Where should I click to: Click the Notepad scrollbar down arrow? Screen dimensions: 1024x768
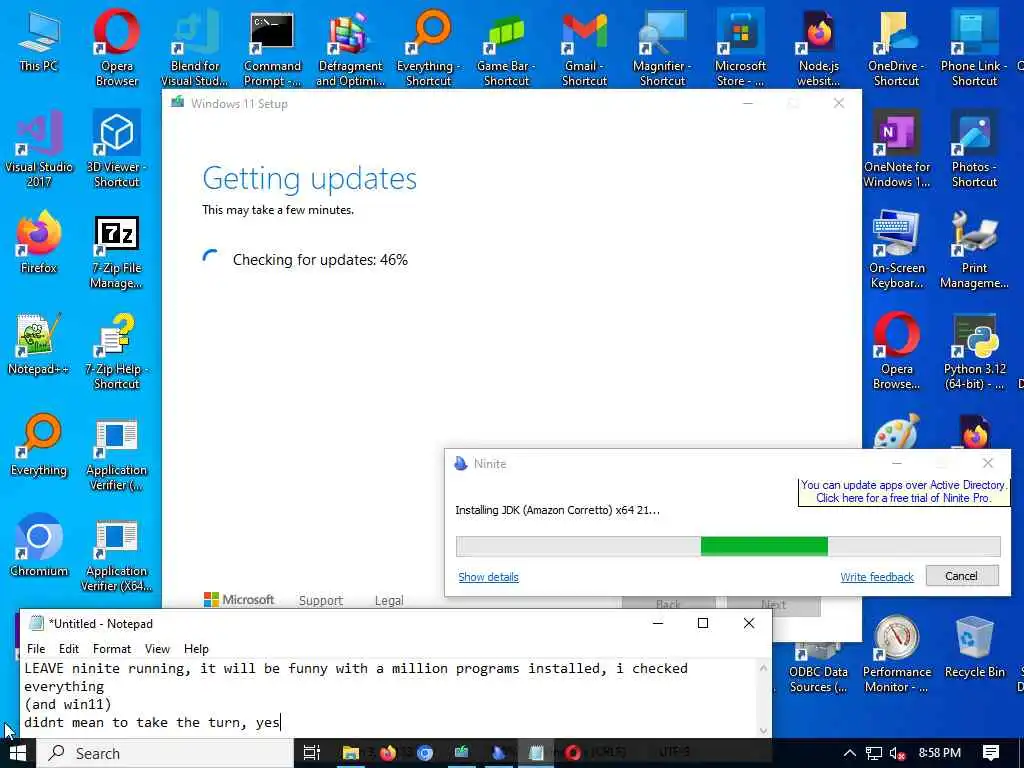coord(763,730)
